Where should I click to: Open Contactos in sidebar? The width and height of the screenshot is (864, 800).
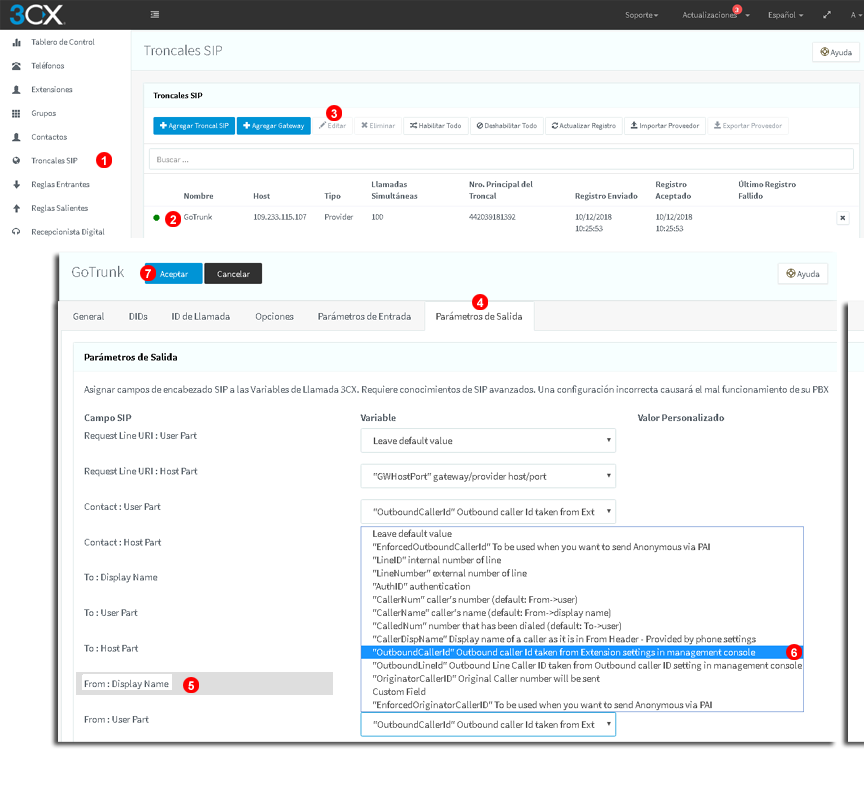(49, 137)
